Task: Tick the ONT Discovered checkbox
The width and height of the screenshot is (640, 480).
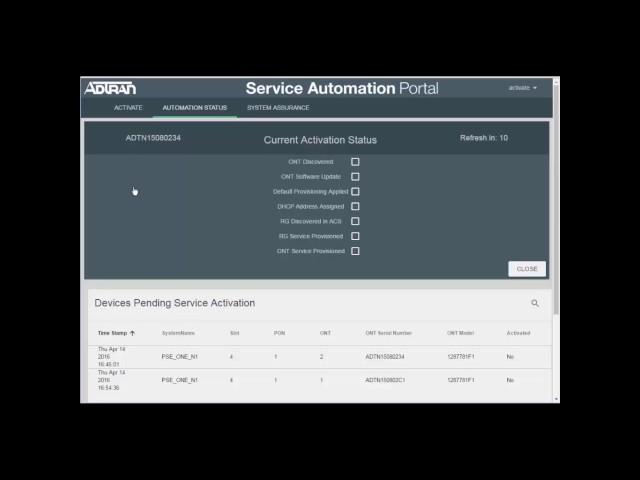Action: (355, 162)
